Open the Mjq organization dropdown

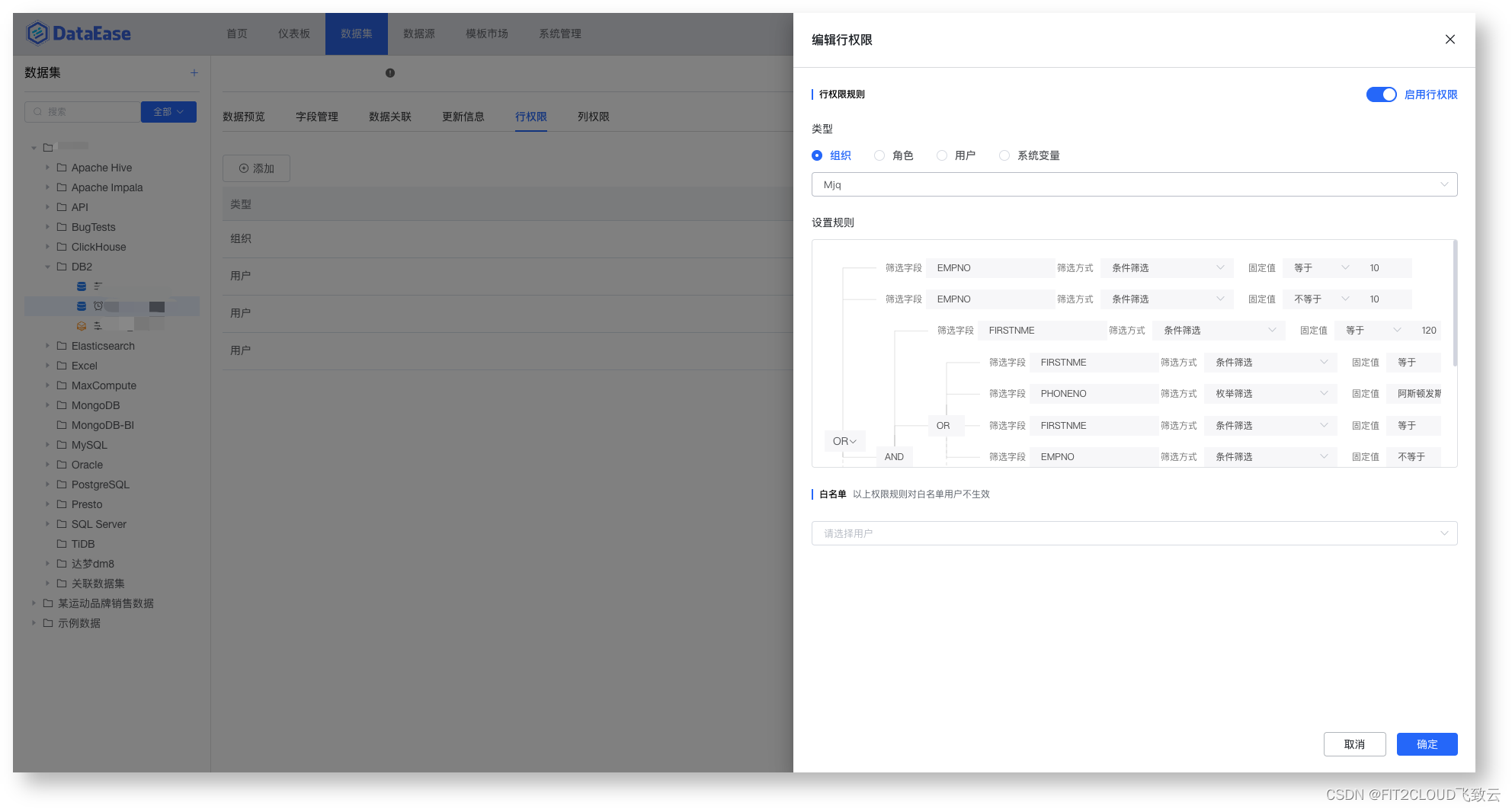tap(1134, 184)
